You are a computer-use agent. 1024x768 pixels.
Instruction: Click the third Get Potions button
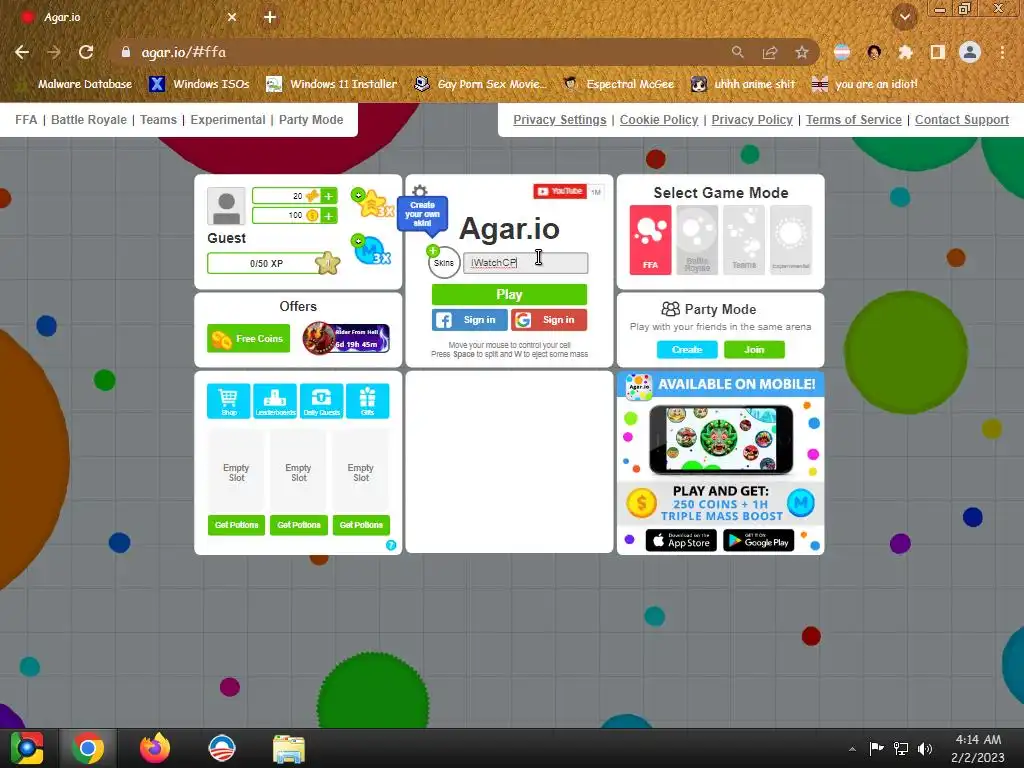361,525
